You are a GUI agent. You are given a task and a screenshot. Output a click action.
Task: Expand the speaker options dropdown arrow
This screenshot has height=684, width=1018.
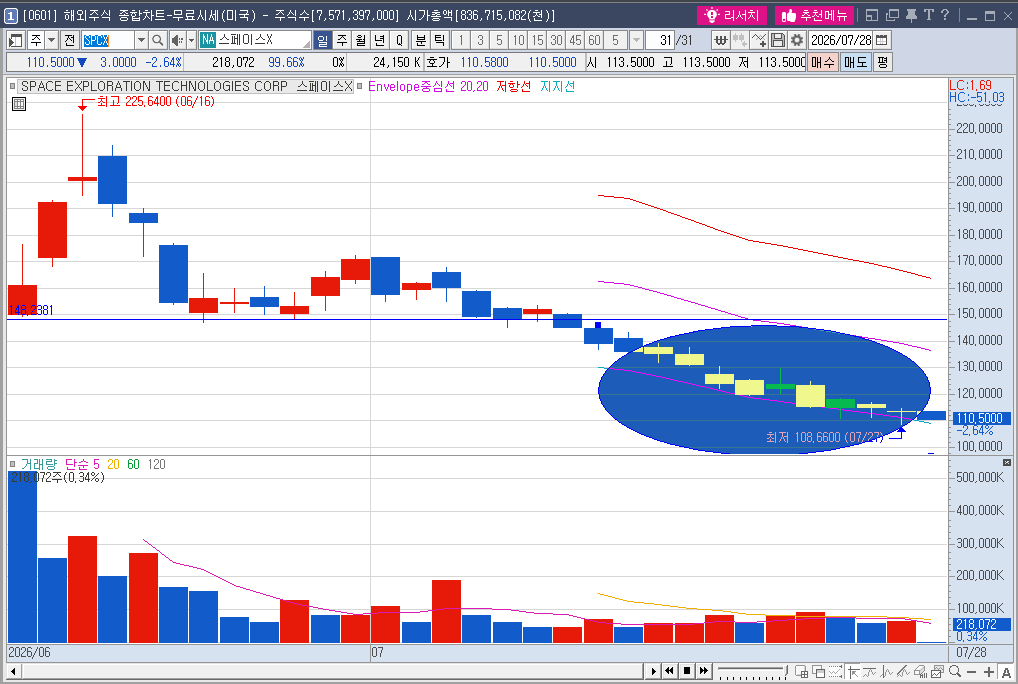pyautogui.click(x=191, y=40)
